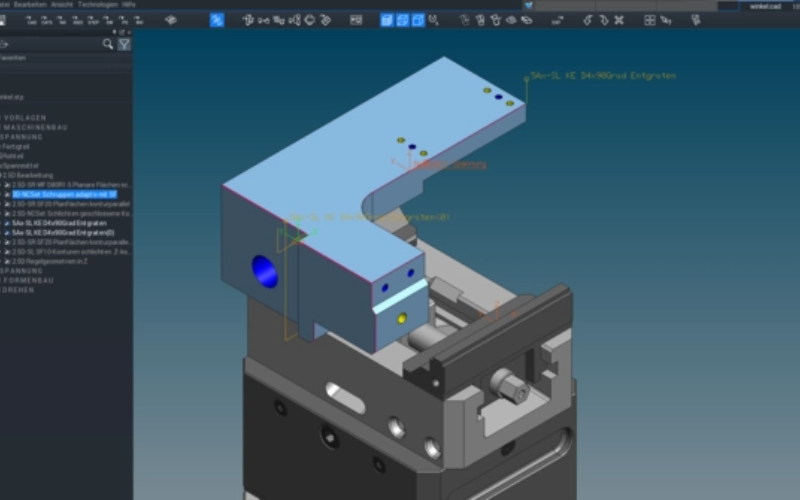800x500 pixels.
Task: Click the first hand selection icon
Action: (x=465, y=20)
